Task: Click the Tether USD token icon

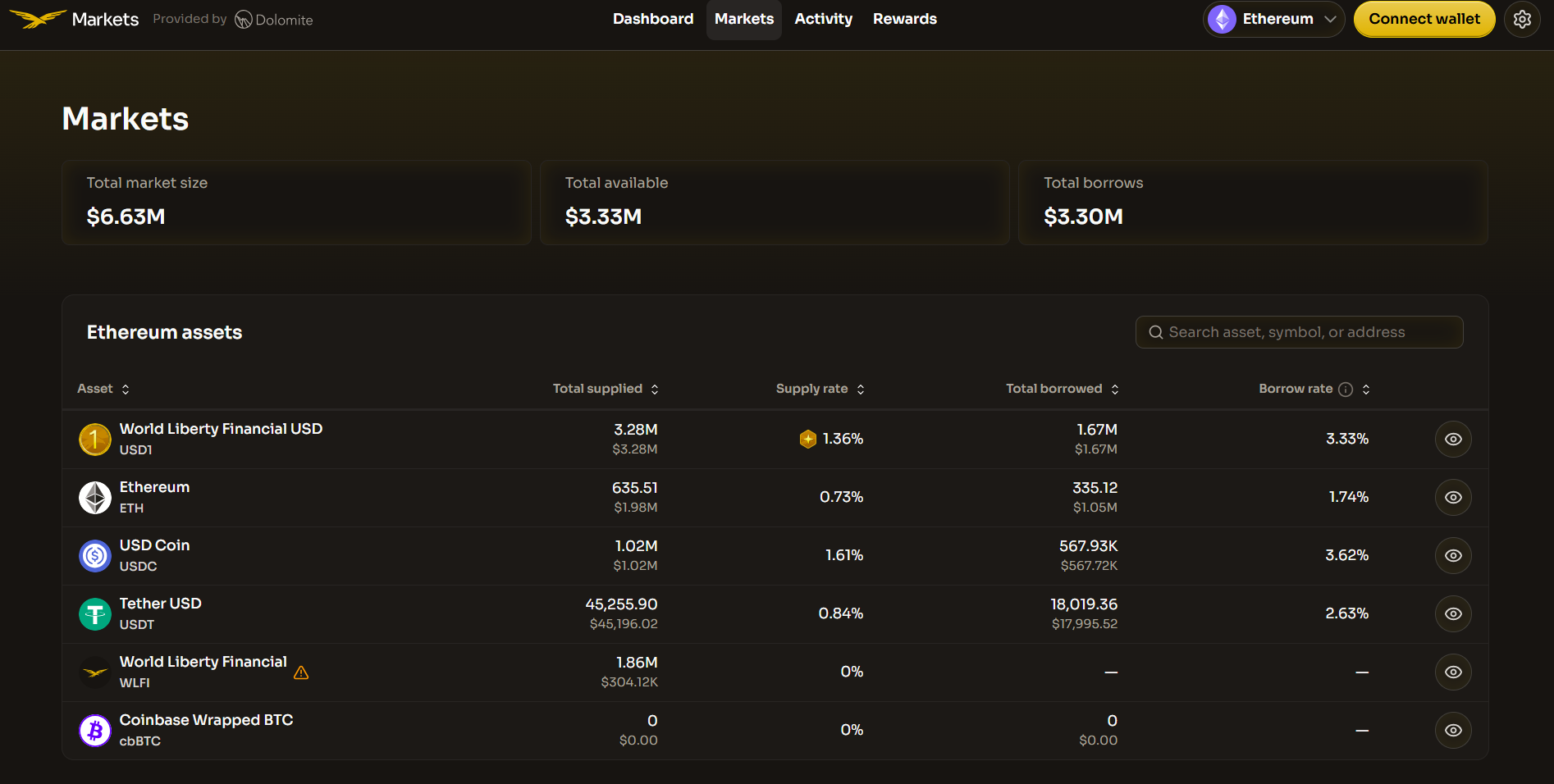Action: click(94, 613)
